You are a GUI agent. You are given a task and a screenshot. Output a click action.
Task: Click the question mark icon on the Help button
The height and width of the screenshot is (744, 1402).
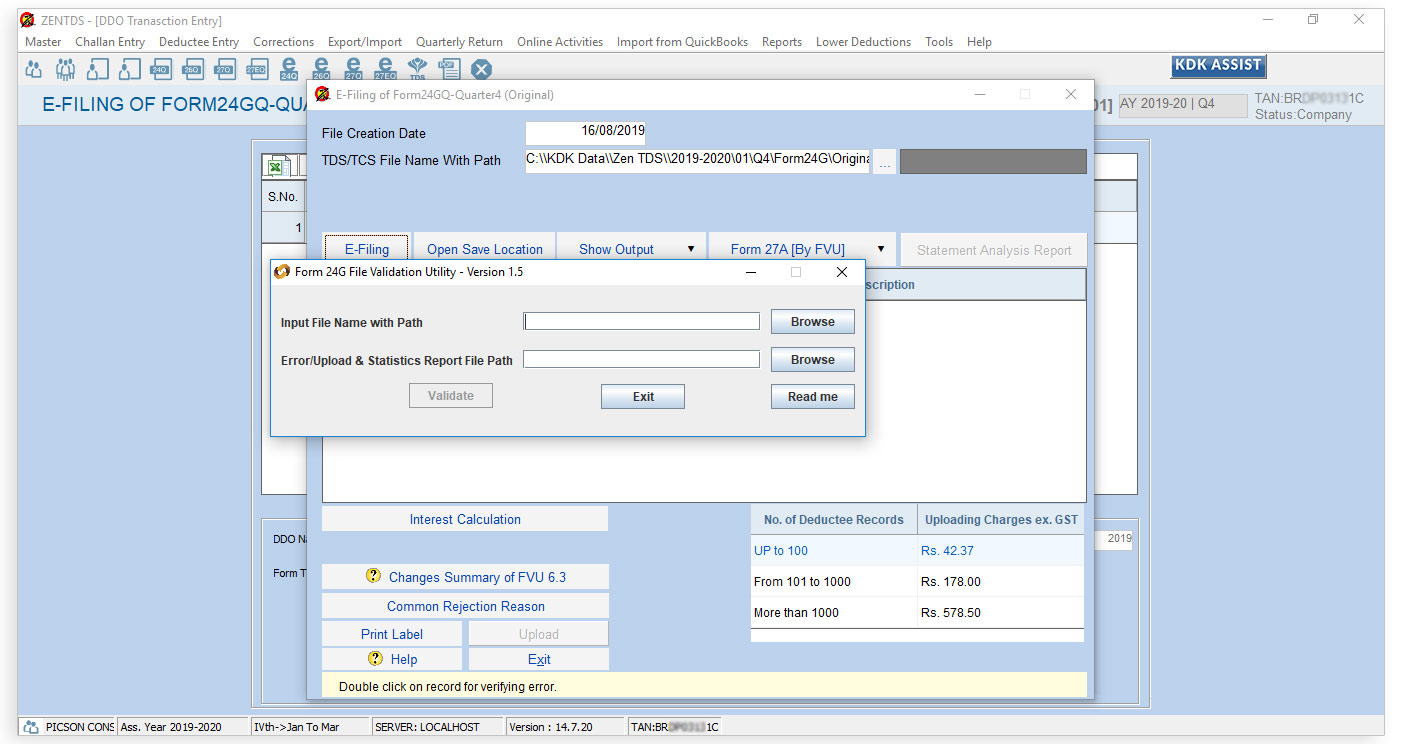pyautogui.click(x=376, y=659)
